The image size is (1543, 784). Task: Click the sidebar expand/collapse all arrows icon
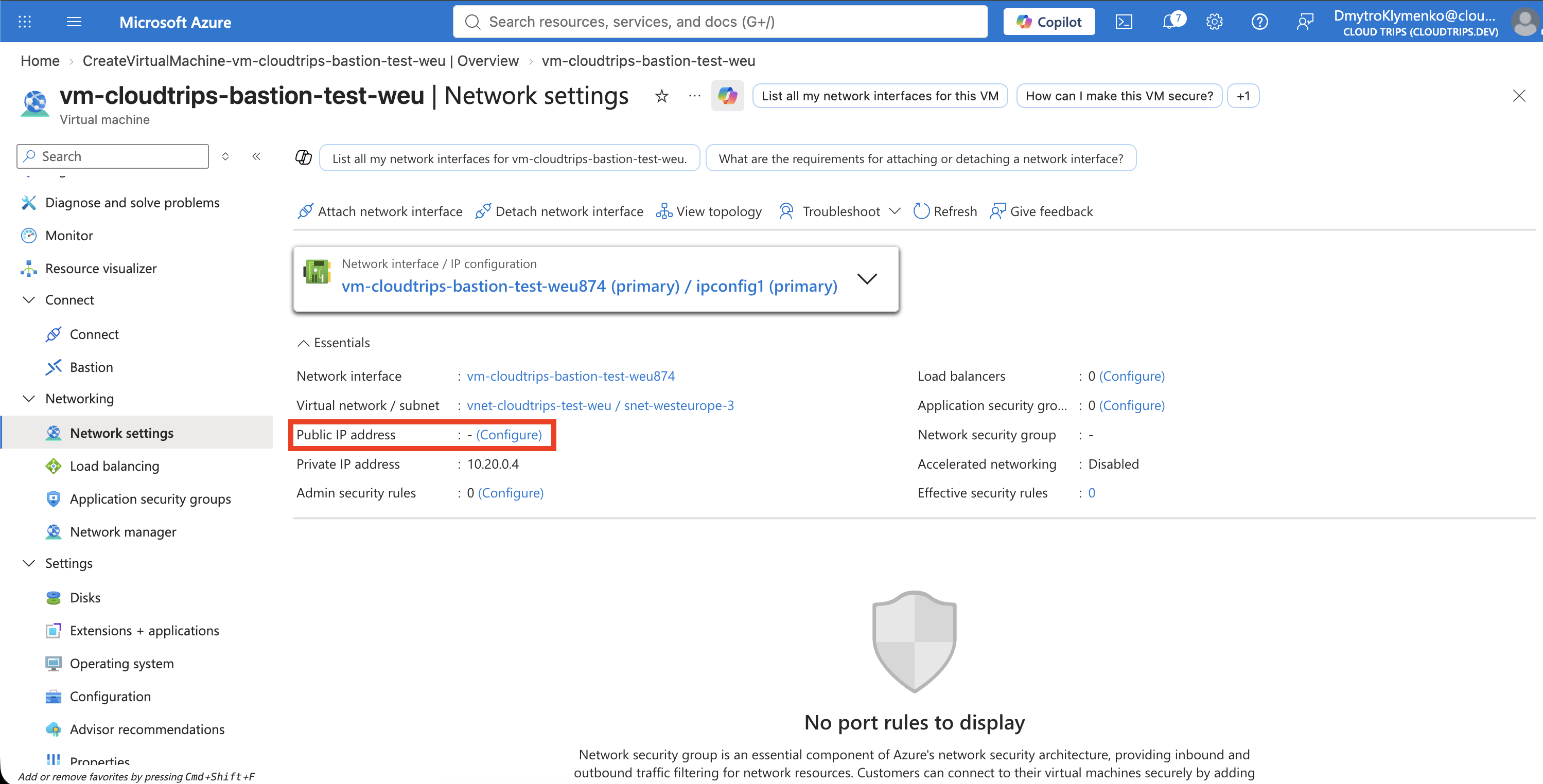225,156
